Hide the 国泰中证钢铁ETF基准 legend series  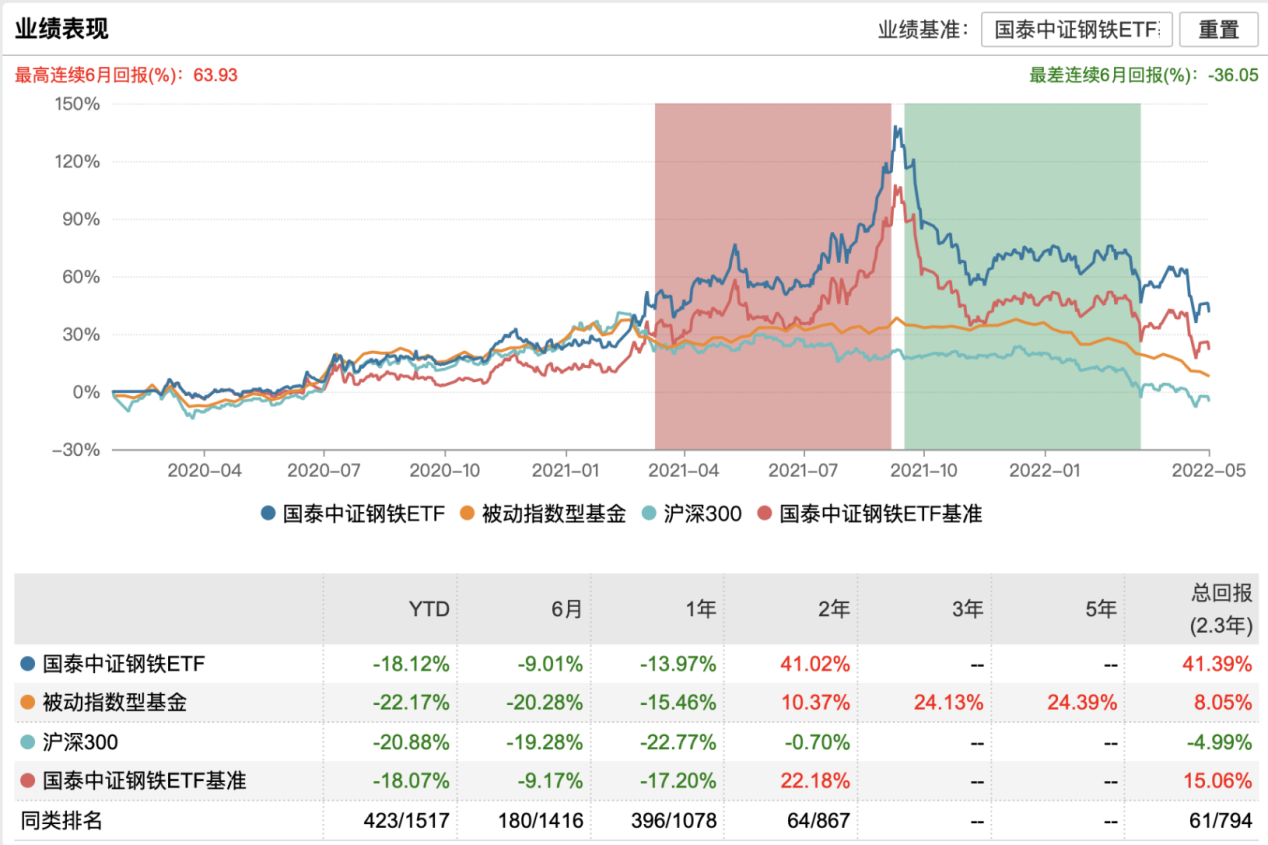[x=870, y=514]
